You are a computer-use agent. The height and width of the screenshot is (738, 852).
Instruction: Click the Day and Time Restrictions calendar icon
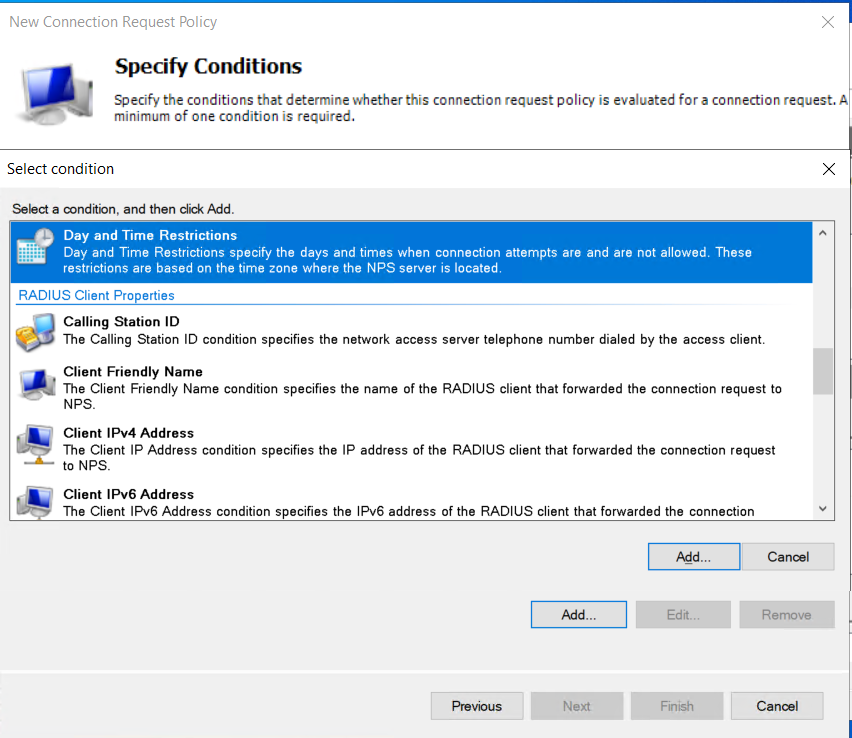(35, 246)
